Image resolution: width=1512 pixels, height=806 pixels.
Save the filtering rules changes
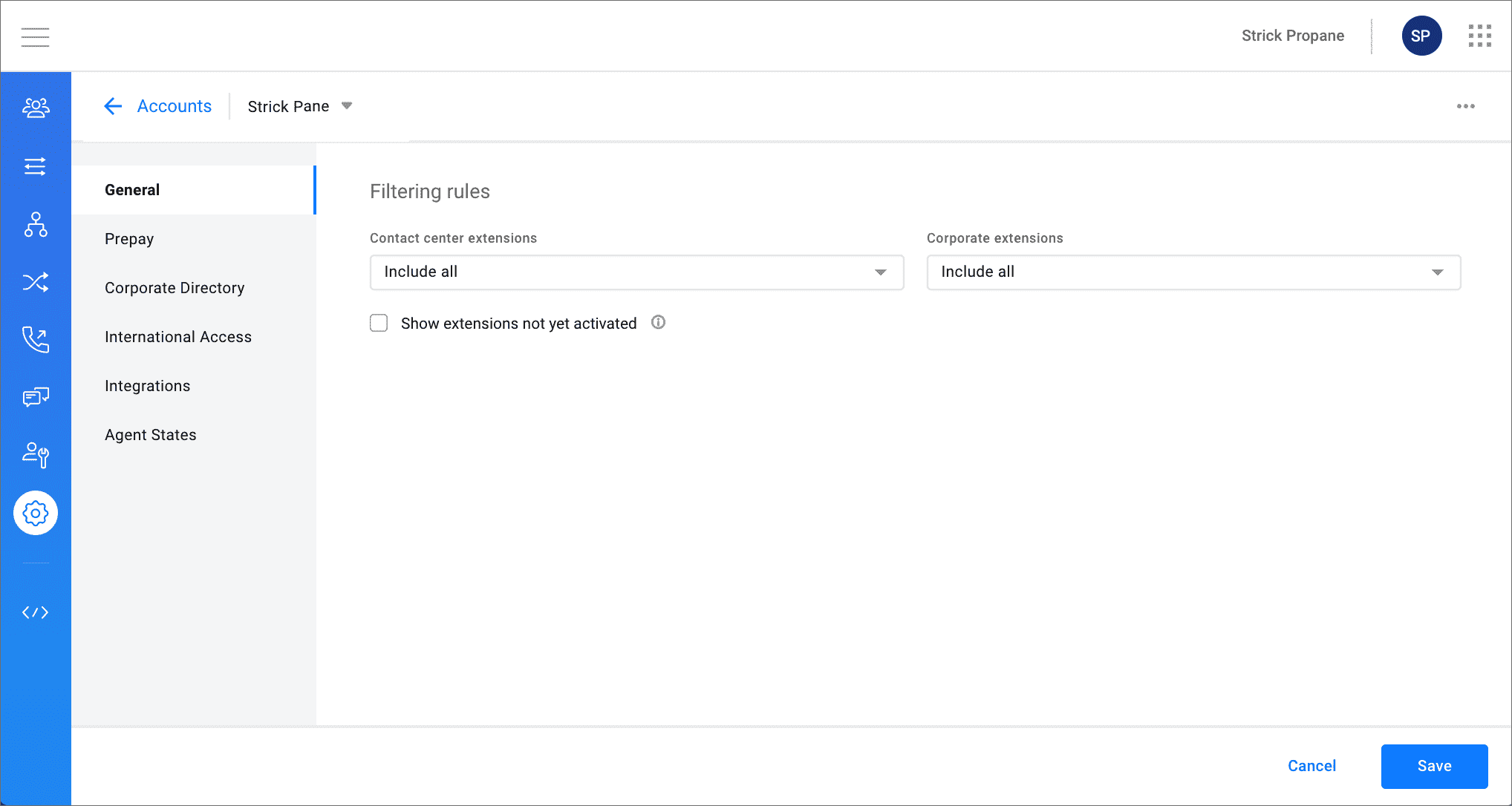(x=1434, y=766)
